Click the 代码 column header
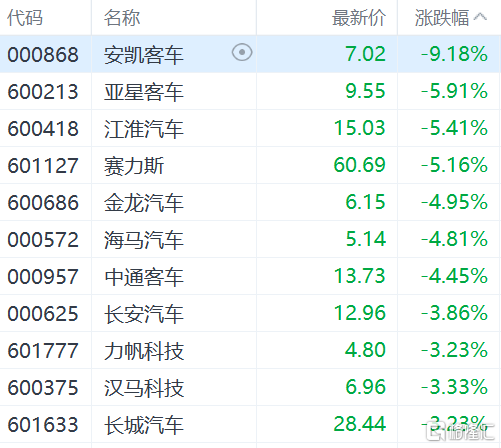Screen dimensions: 501x448 (x=25, y=18)
